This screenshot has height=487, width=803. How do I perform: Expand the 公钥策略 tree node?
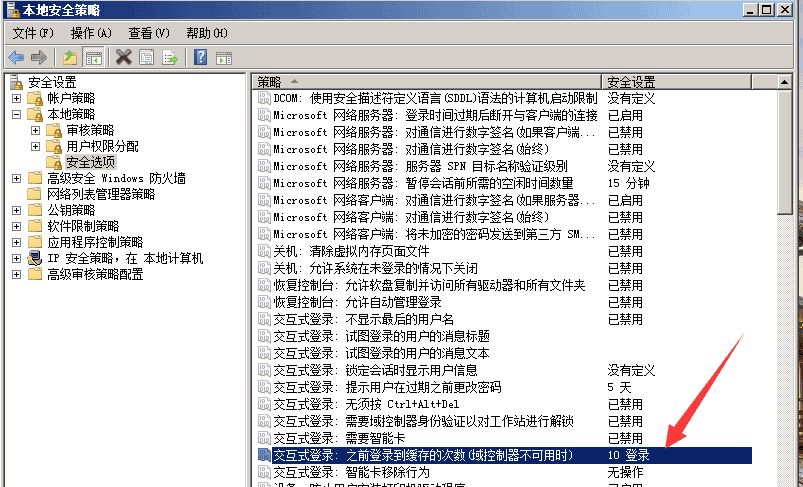point(16,210)
